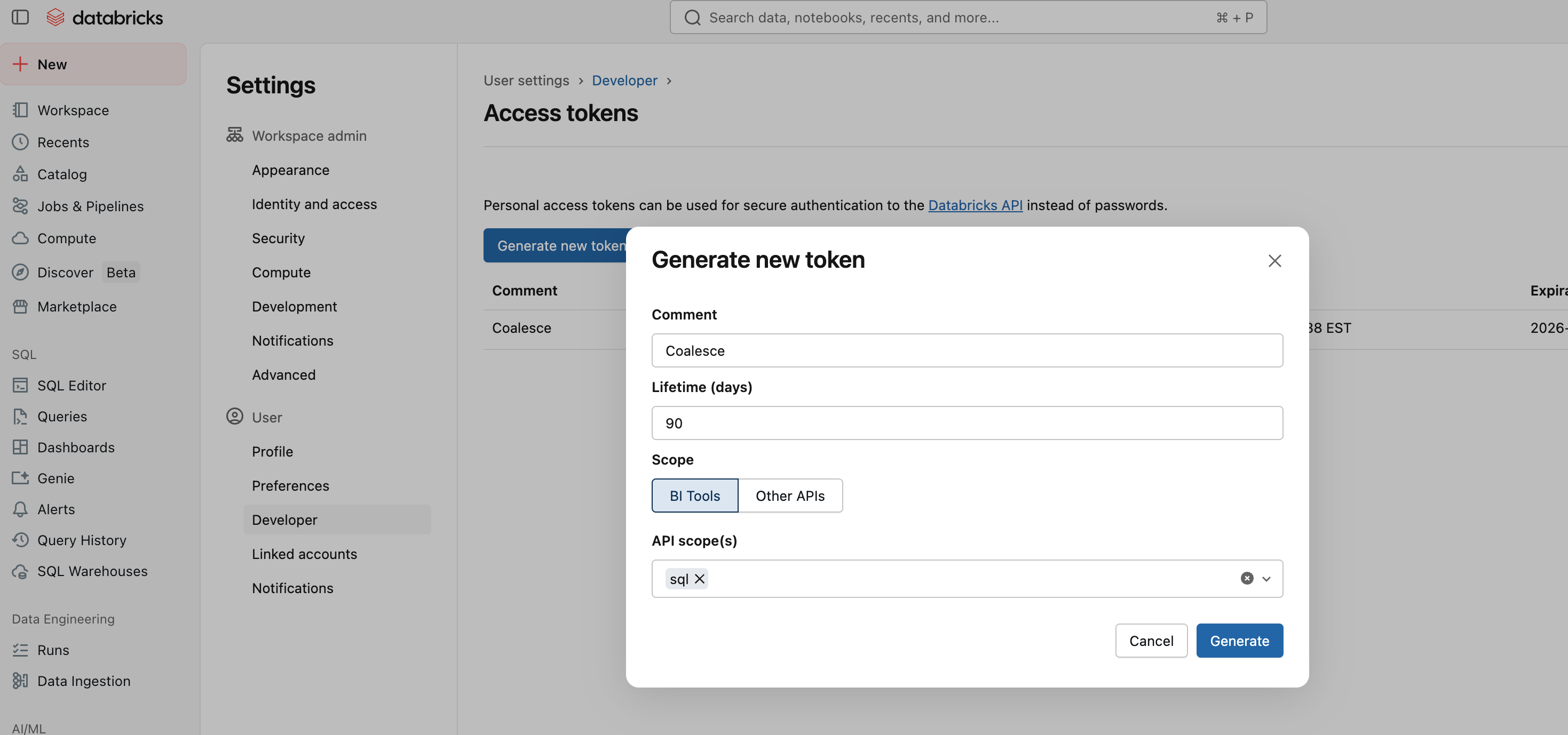Viewport: 1568px width, 735px height.
Task: Open the SQL Editor
Action: pos(71,385)
